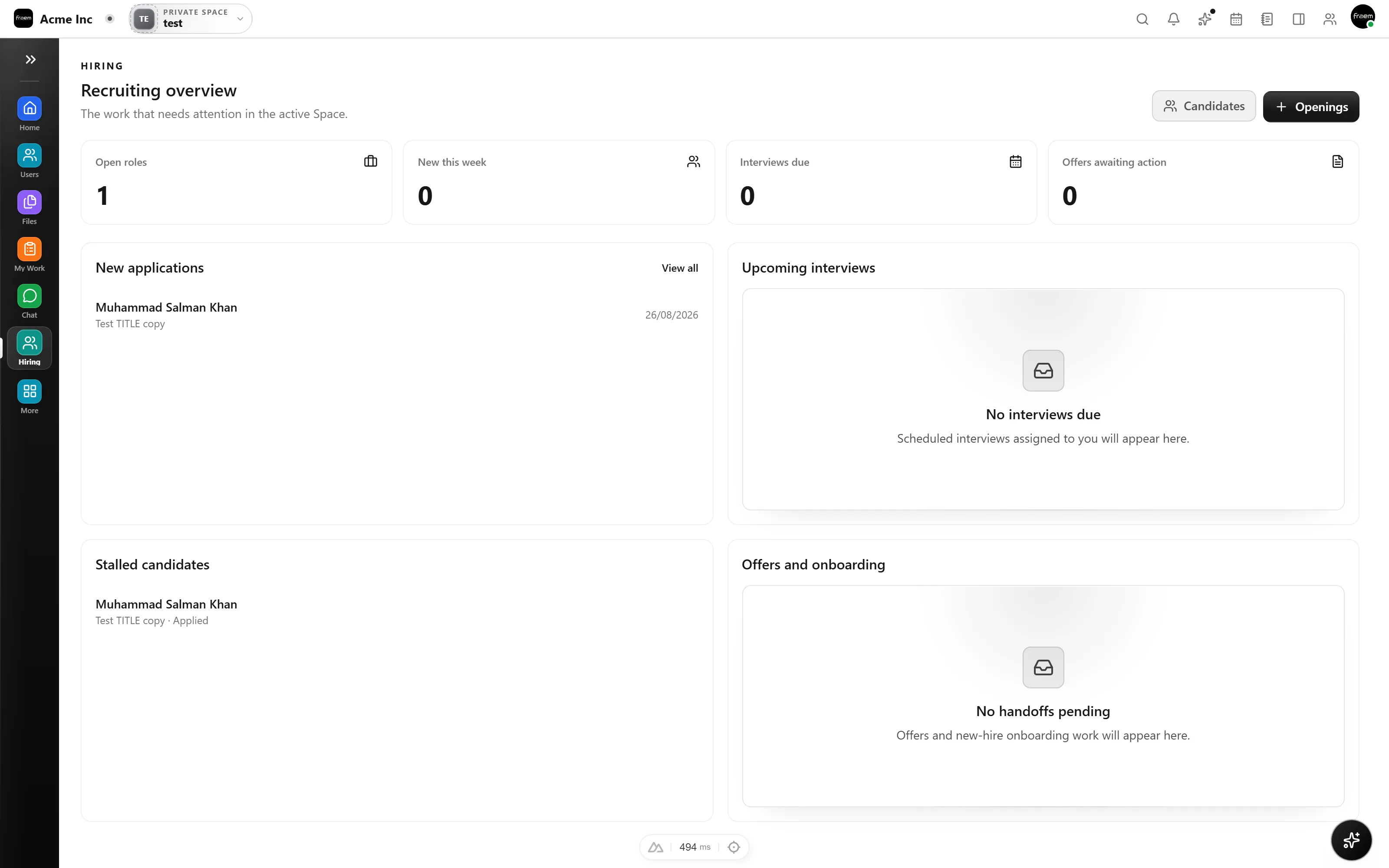Click the Open roles card
The height and width of the screenshot is (868, 1389).
237,182
